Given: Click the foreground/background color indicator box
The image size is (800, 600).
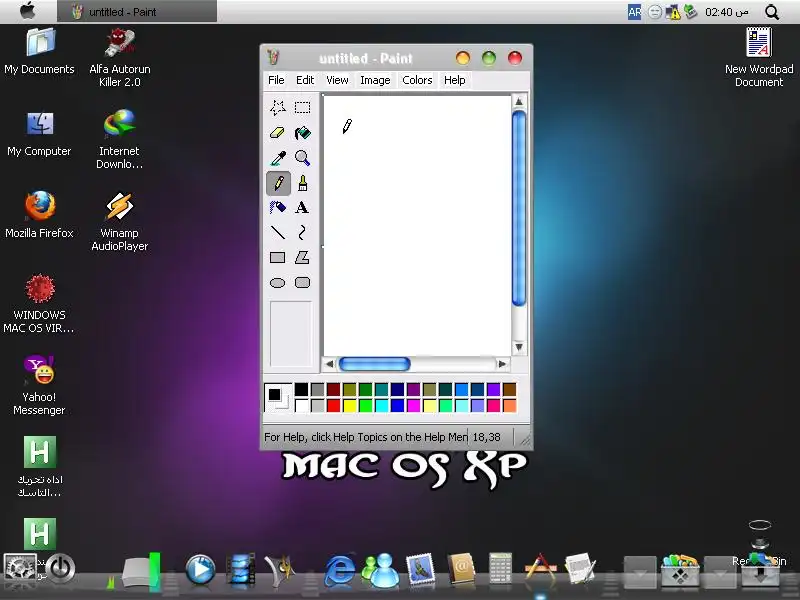Looking at the screenshot, I should pos(278,397).
